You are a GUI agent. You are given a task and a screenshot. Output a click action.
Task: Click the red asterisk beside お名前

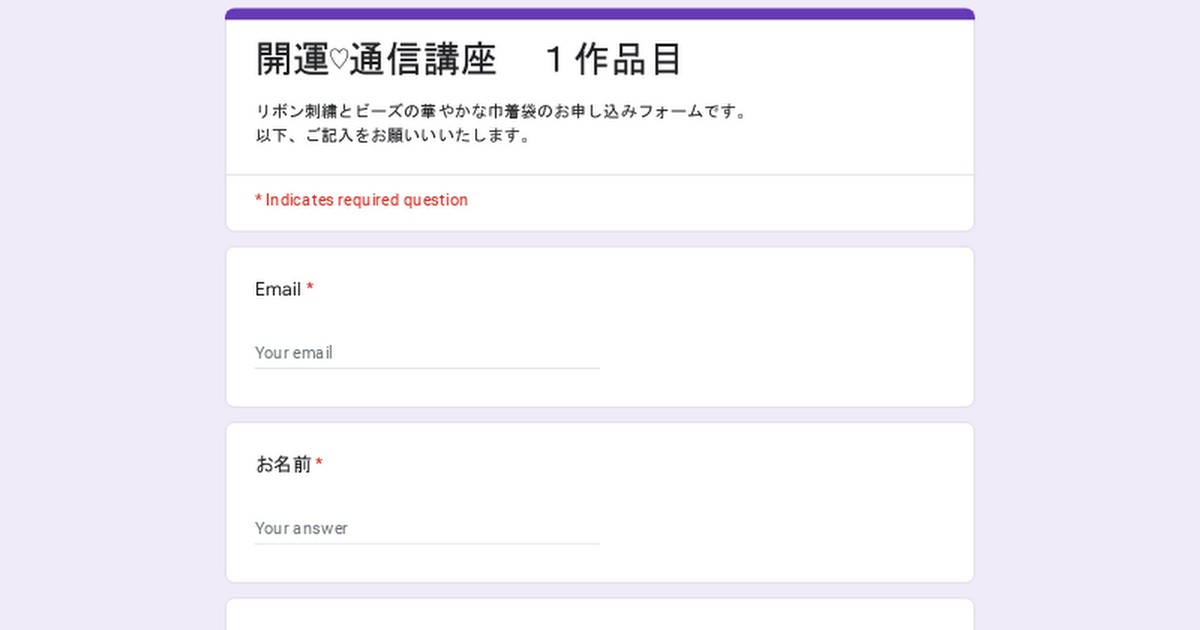point(319,463)
